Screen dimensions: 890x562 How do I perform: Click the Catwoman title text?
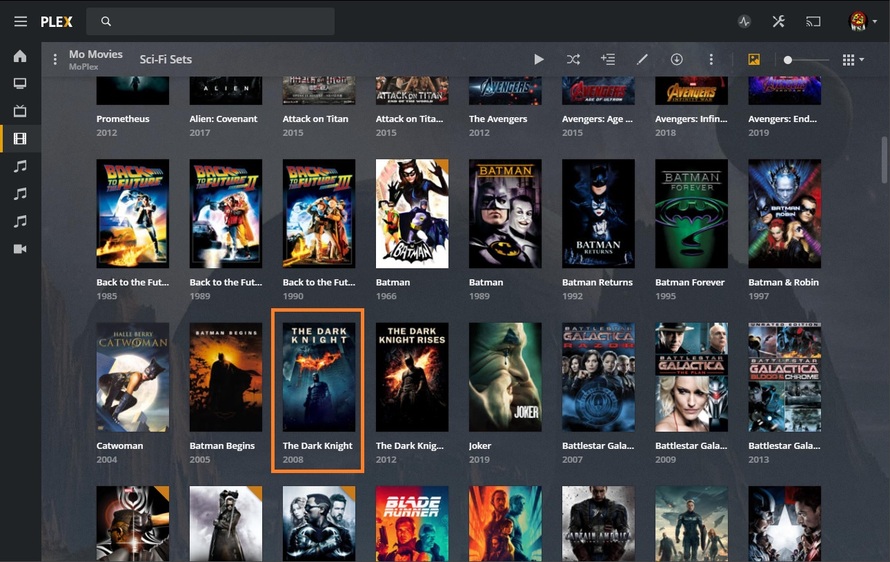point(119,446)
